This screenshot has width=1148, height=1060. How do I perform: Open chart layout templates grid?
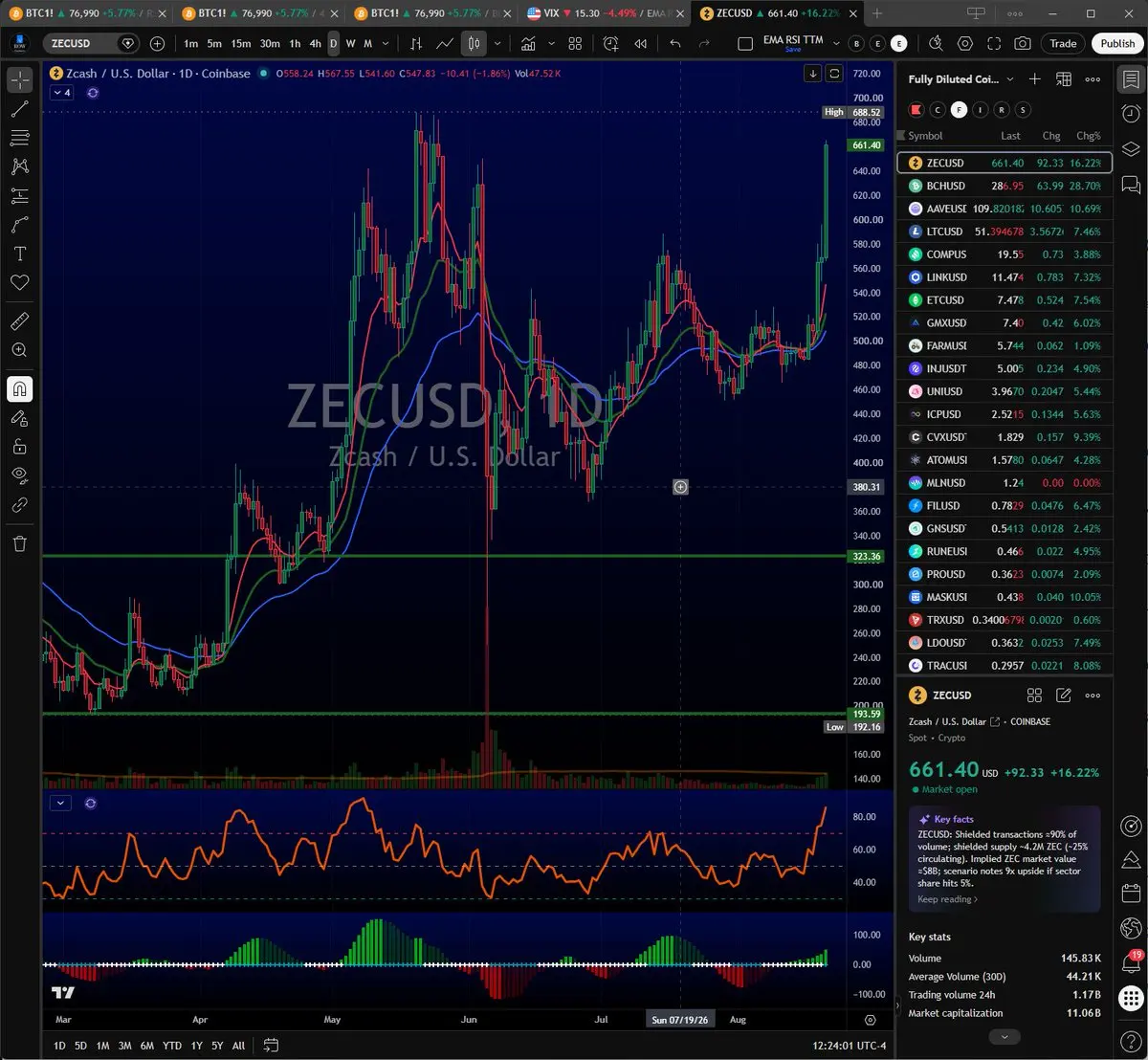[575, 44]
